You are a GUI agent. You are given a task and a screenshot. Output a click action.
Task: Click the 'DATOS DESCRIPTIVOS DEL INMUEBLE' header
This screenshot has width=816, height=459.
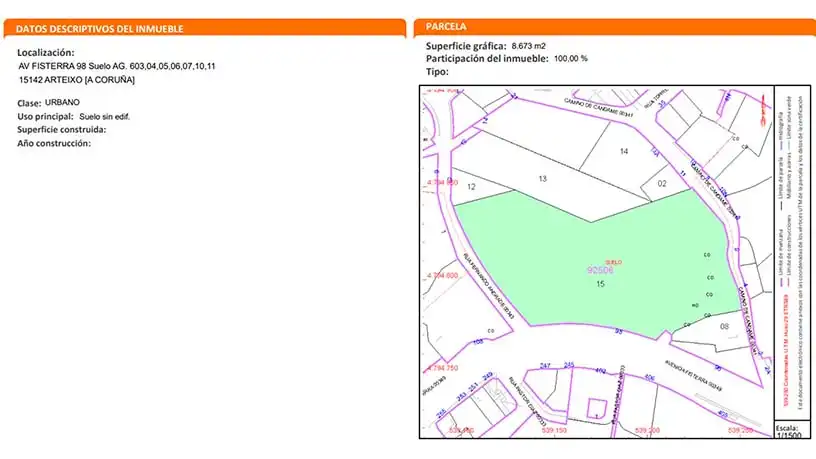pos(99,29)
